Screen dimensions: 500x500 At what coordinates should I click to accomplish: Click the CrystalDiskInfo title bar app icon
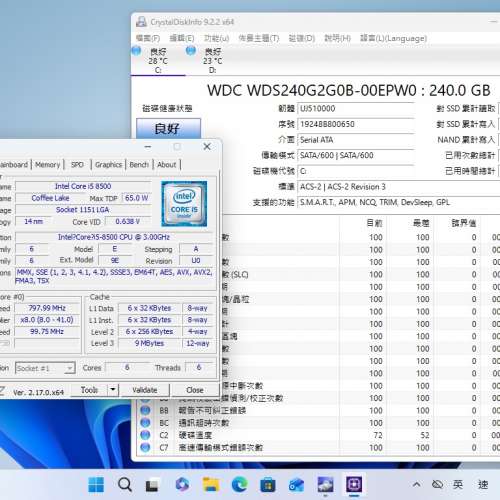[x=141, y=22]
